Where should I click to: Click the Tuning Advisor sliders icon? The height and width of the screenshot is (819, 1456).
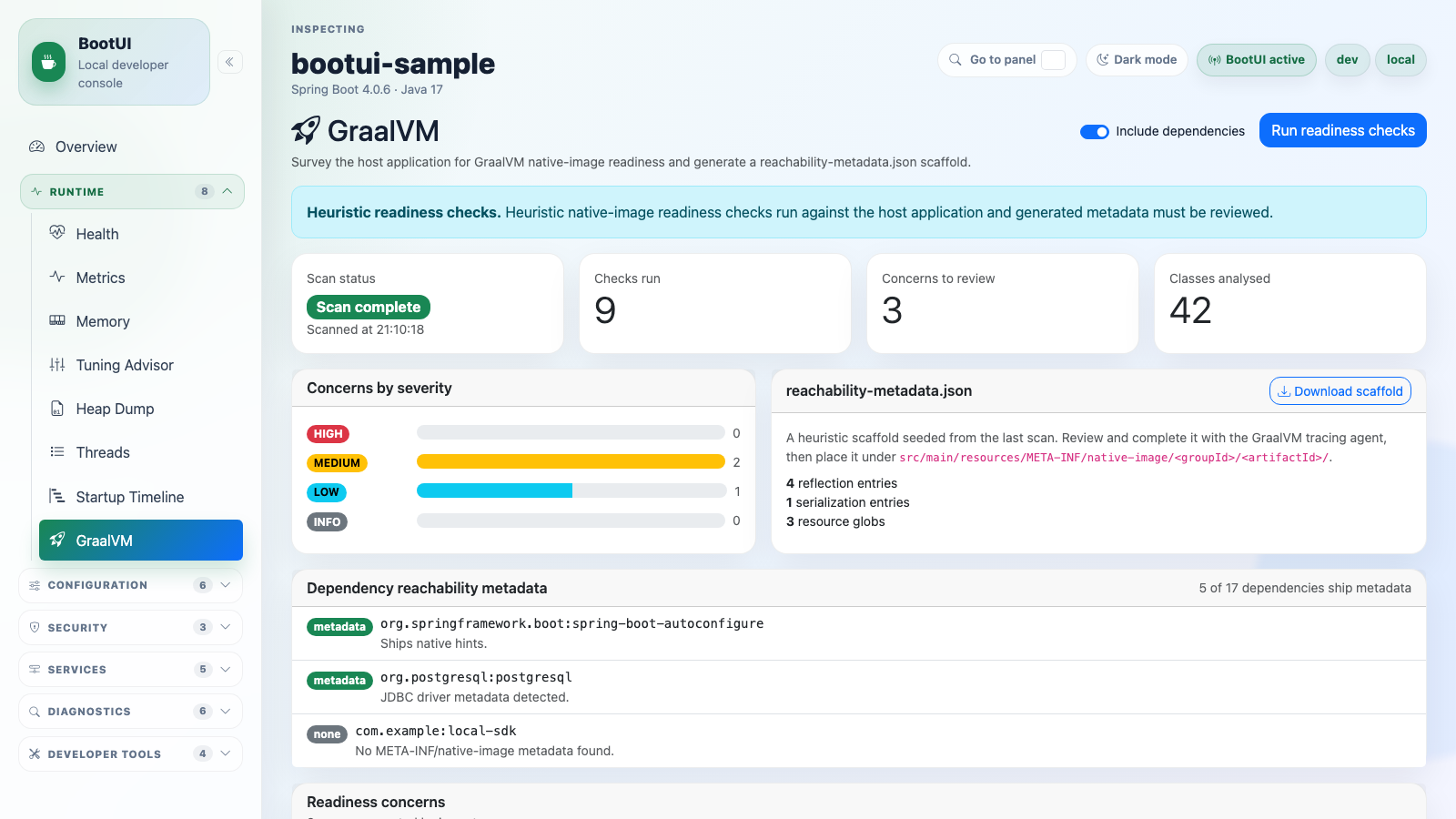point(57,364)
